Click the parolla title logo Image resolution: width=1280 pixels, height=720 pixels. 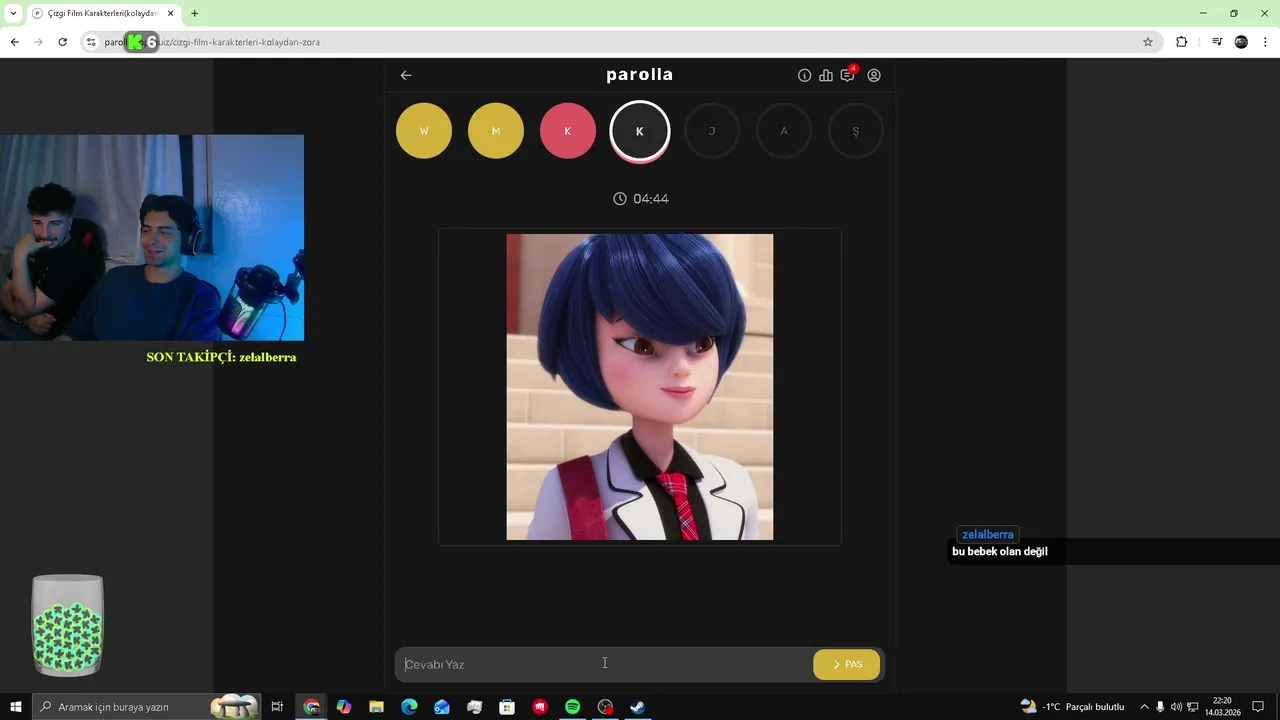click(x=640, y=75)
